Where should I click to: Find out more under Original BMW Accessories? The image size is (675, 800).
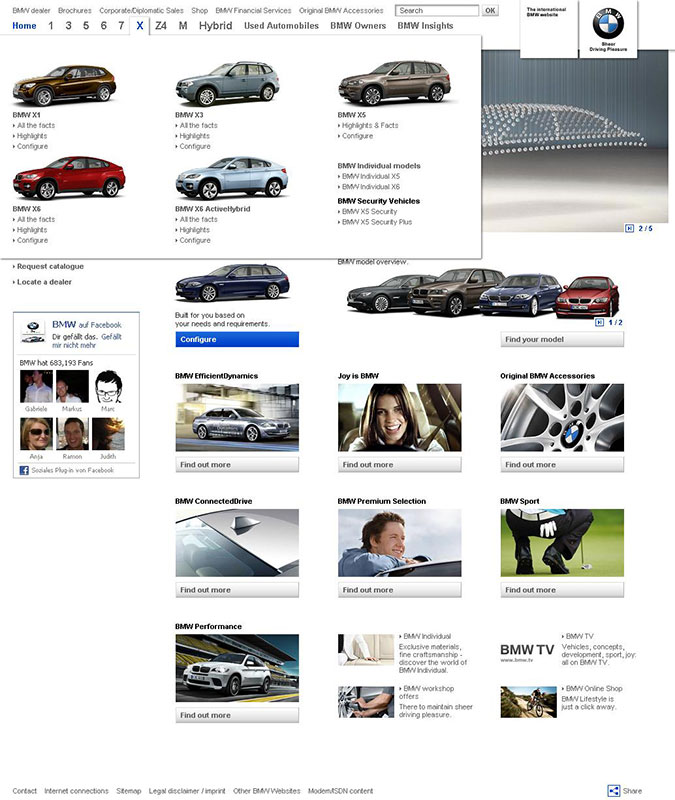tap(562, 465)
